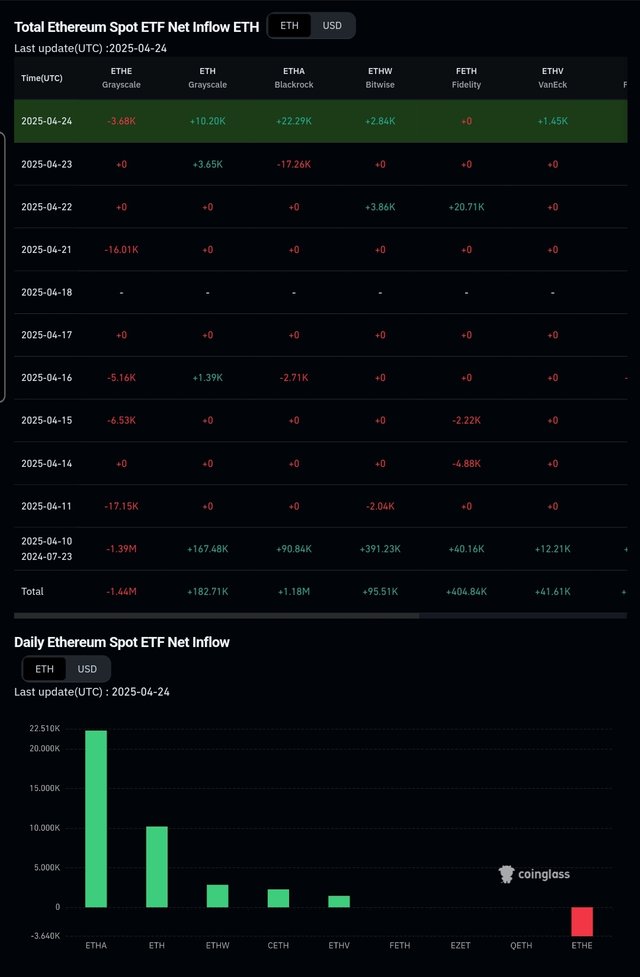Image resolution: width=640 pixels, height=977 pixels.
Task: Switch the table unit to USD
Action: coord(332,26)
